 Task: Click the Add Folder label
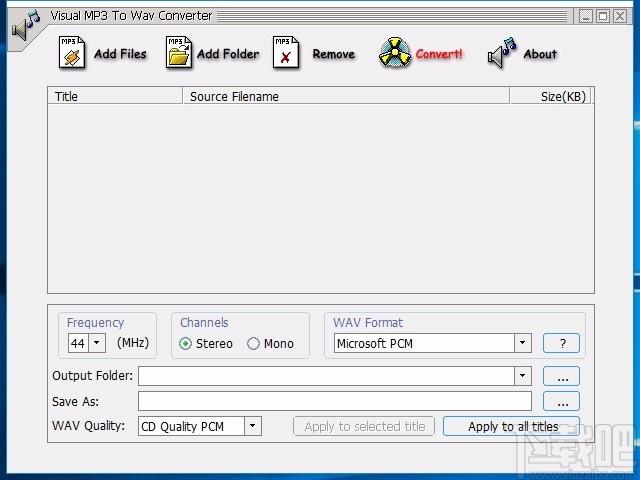pos(228,54)
